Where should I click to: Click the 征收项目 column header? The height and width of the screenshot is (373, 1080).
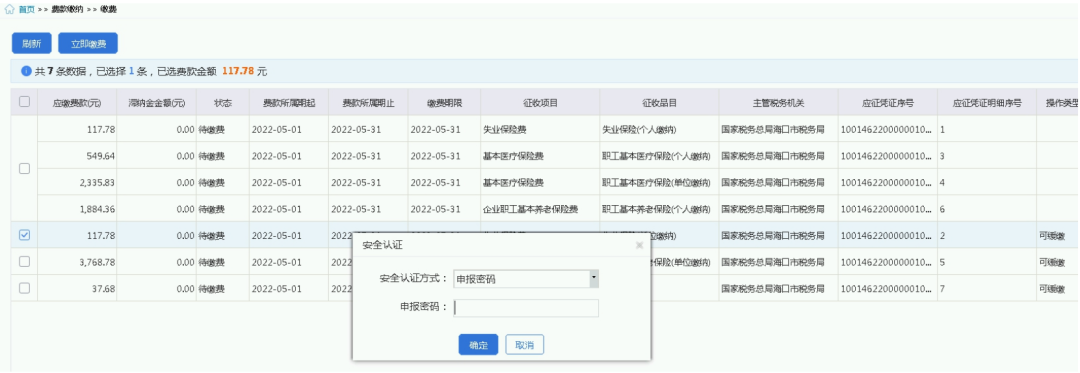click(x=540, y=103)
